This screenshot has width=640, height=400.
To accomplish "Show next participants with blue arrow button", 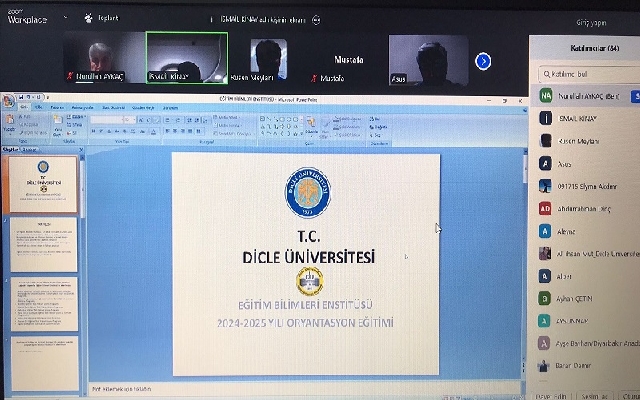I will point(483,61).
